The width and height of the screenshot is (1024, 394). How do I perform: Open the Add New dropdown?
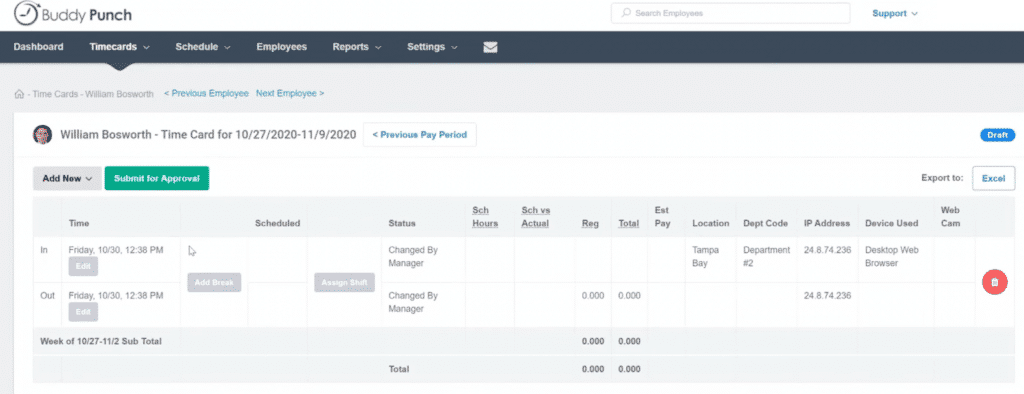[68, 178]
